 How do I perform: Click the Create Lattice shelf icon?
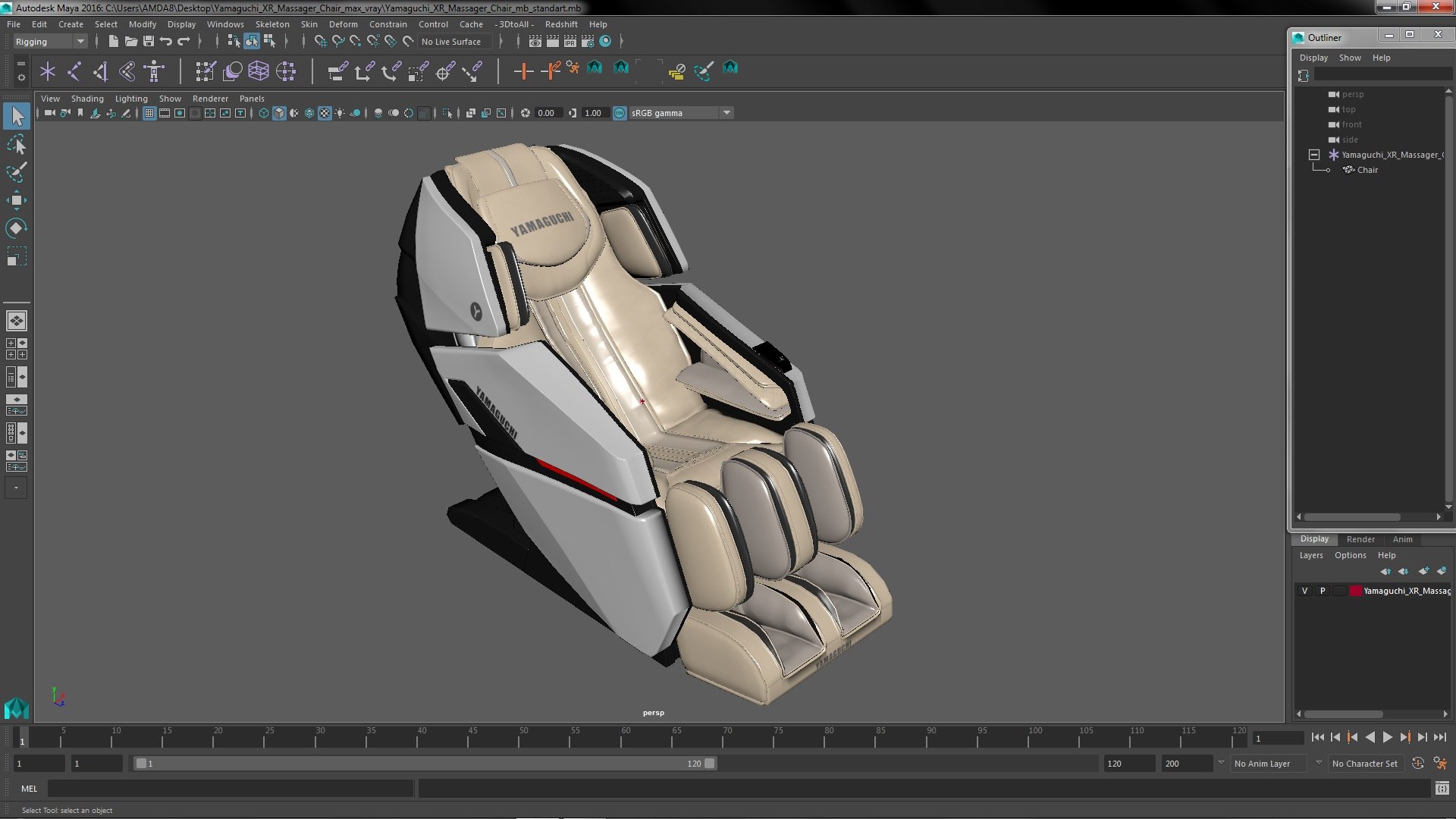[x=259, y=72]
